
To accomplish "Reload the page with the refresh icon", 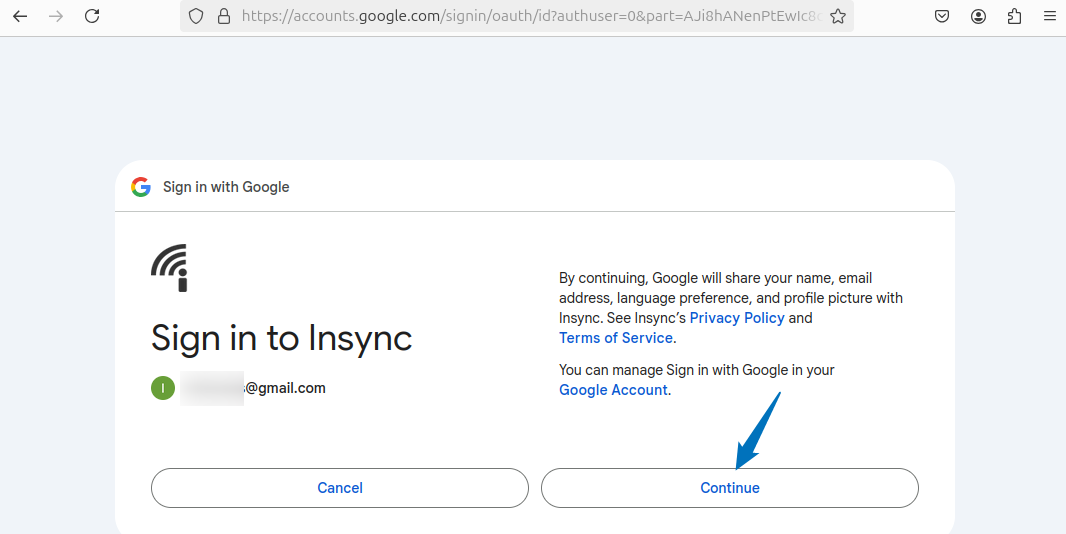I will (92, 16).
